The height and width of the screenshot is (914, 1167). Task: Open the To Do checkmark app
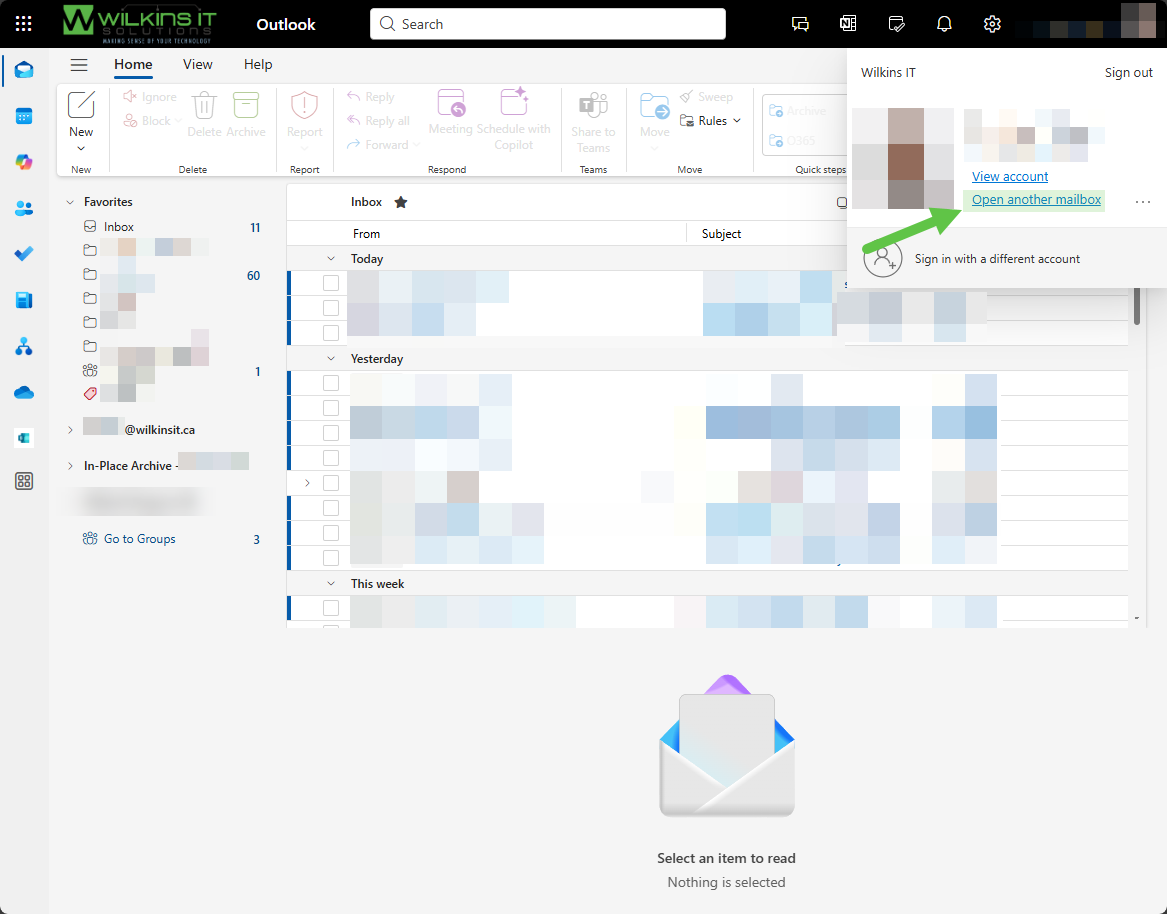24,254
